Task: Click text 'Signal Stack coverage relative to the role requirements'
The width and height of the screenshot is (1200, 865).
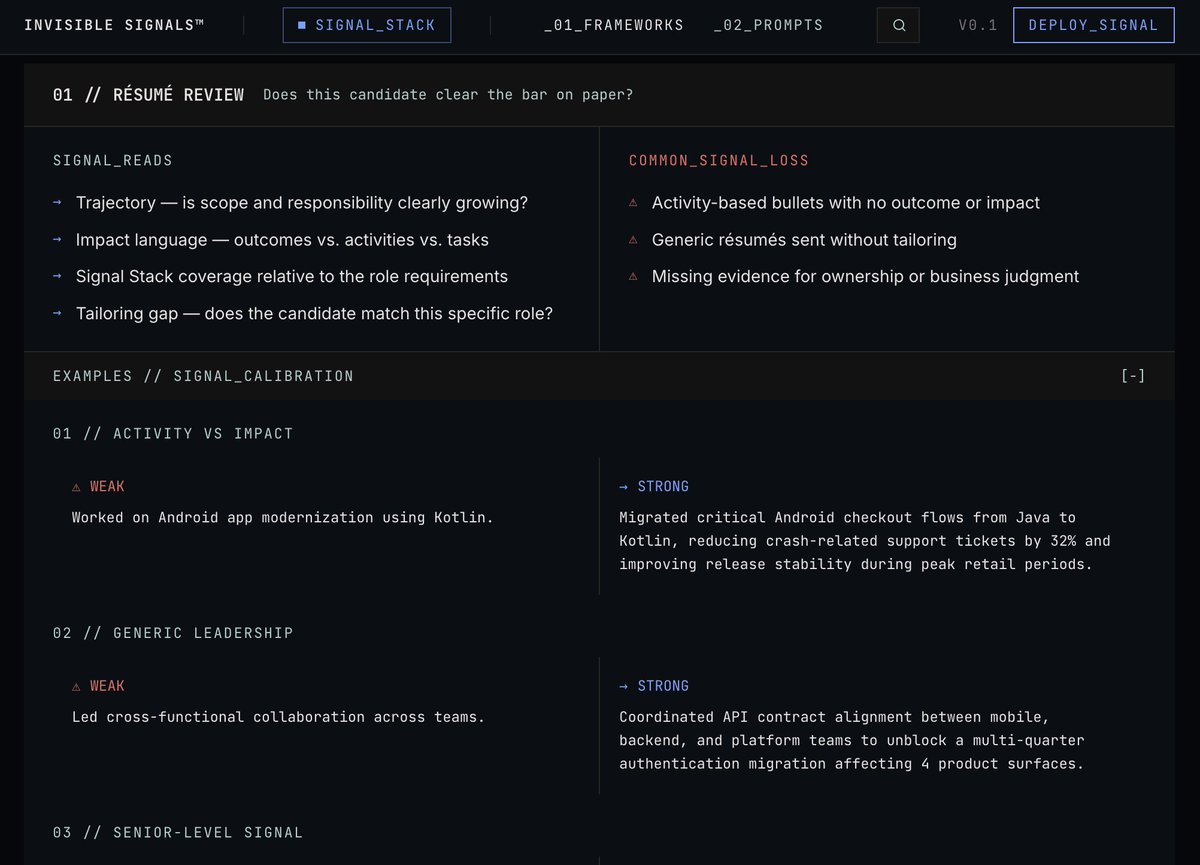Action: point(292,277)
